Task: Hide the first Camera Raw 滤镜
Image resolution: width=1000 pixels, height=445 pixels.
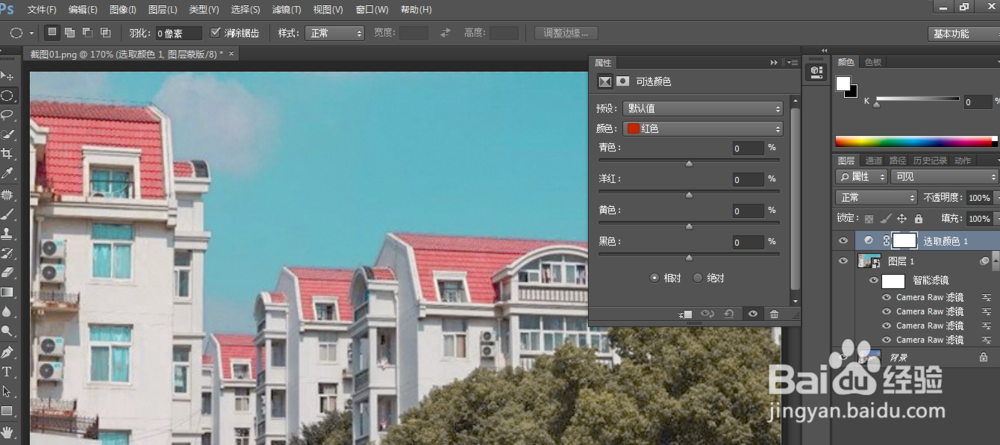Action: pyautogui.click(x=886, y=297)
